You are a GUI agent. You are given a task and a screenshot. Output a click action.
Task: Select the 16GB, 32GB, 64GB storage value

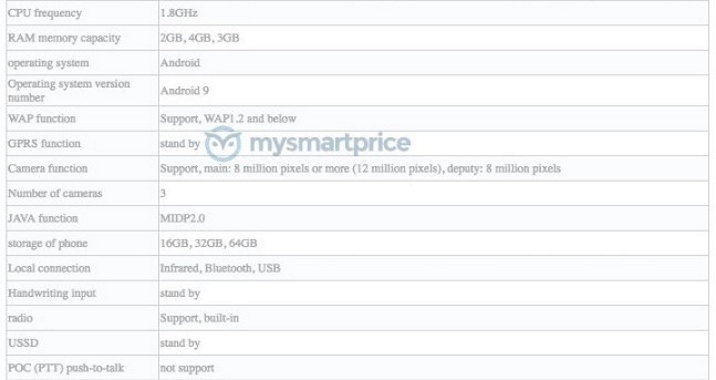click(208, 243)
